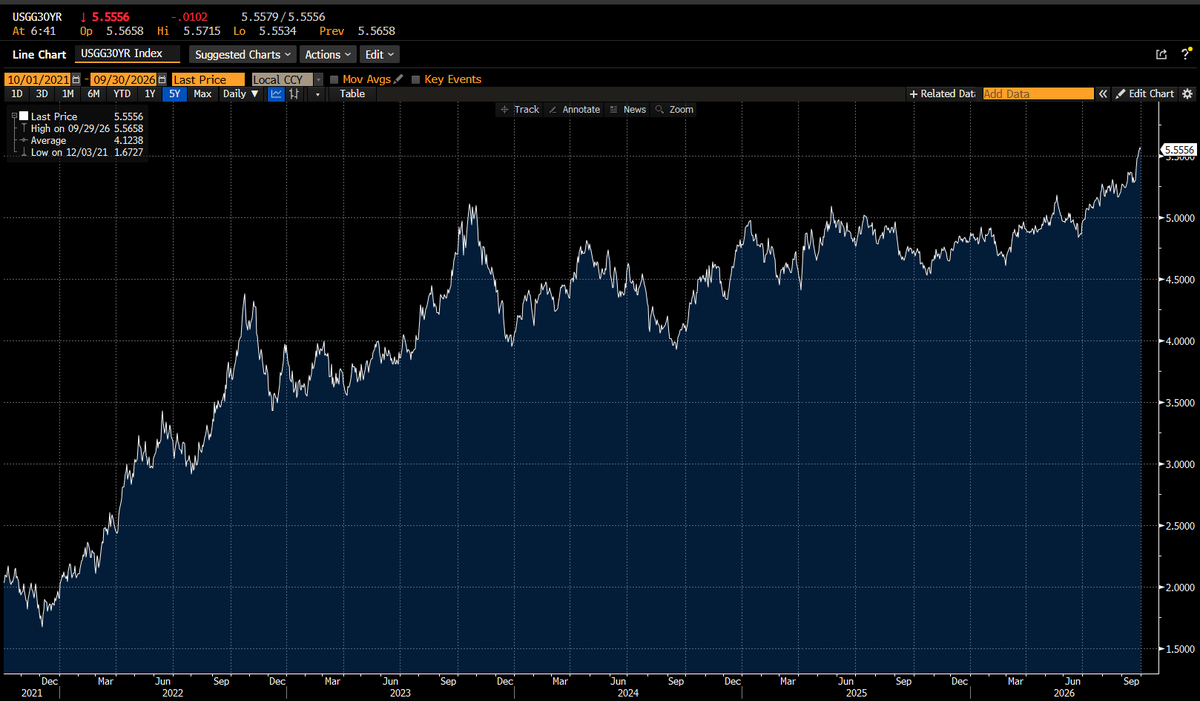Click the end date 09/30/2026 field
The image size is (1200, 701).
tap(123, 79)
